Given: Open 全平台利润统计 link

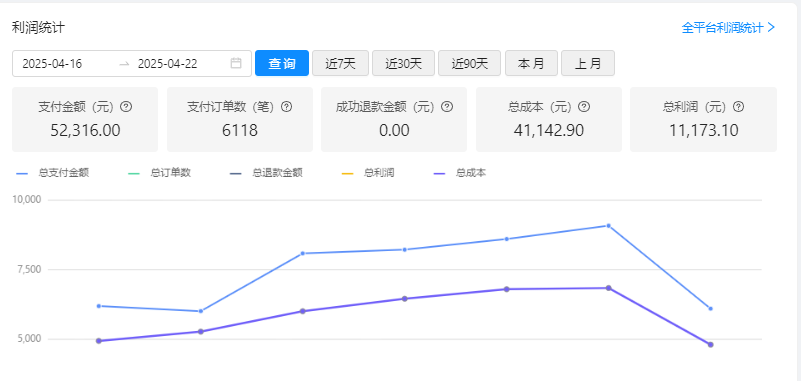Looking at the screenshot, I should click(728, 28).
